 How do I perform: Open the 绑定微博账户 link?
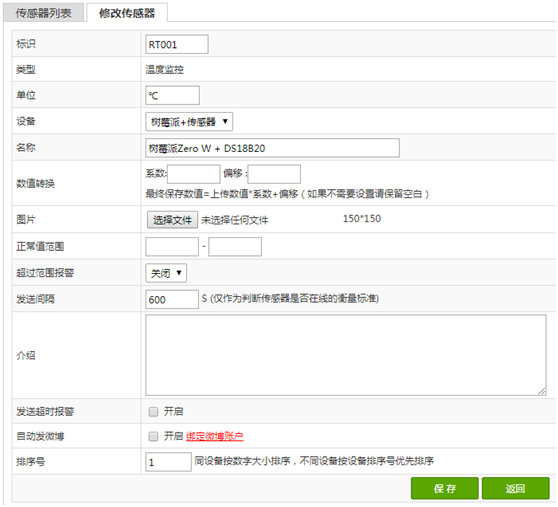tap(215, 436)
